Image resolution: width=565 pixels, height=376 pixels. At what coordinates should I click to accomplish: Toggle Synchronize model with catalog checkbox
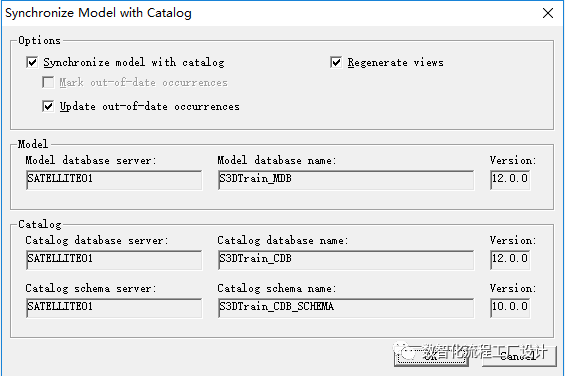tap(32, 62)
